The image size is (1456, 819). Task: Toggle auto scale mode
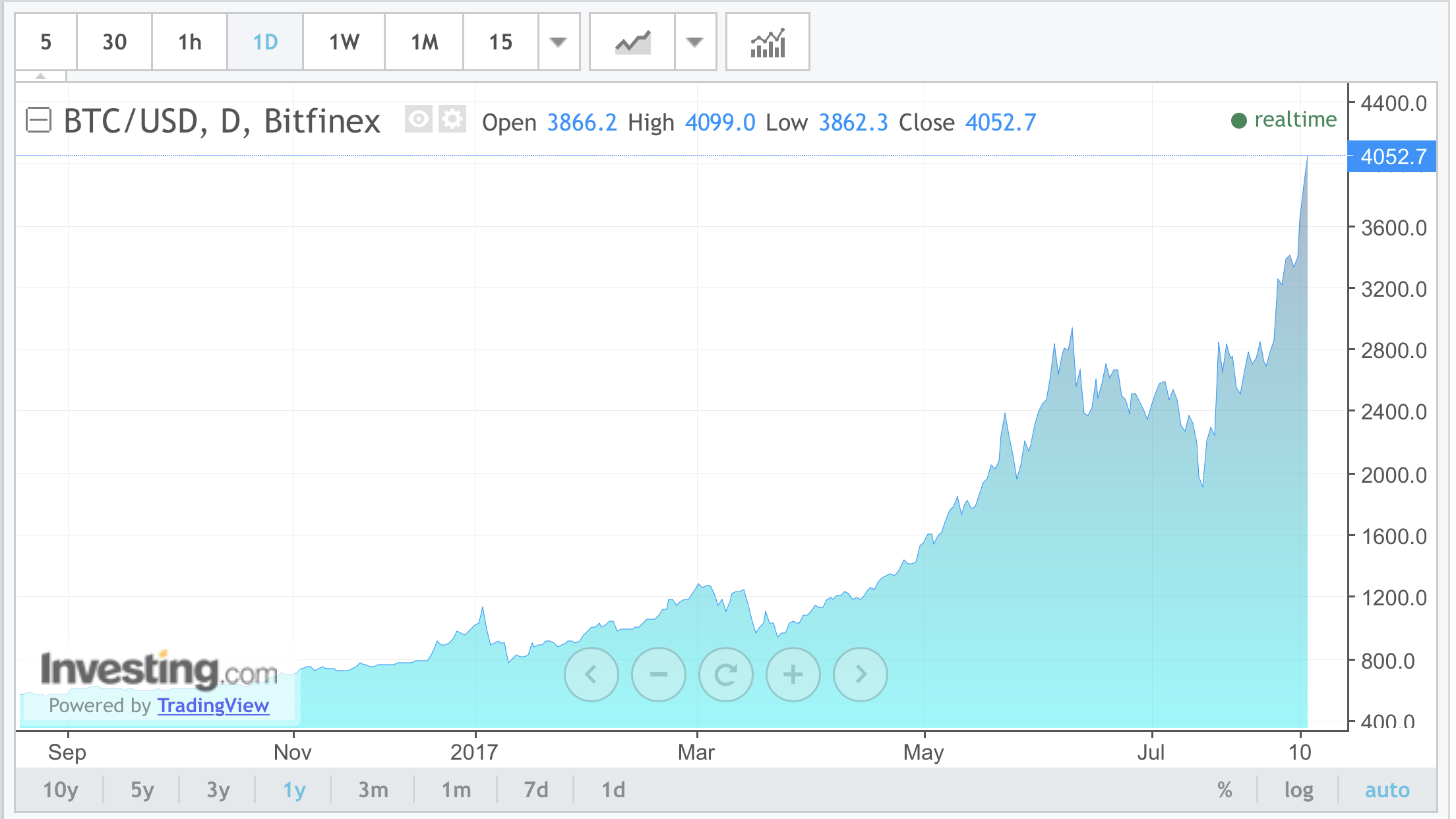click(x=1387, y=789)
